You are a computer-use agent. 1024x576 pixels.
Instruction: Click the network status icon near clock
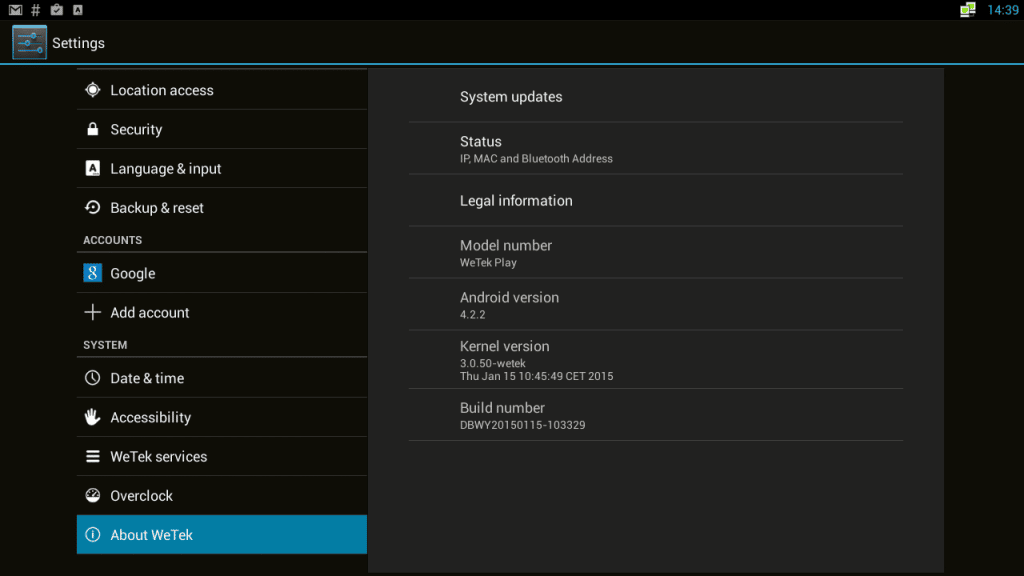pos(967,10)
